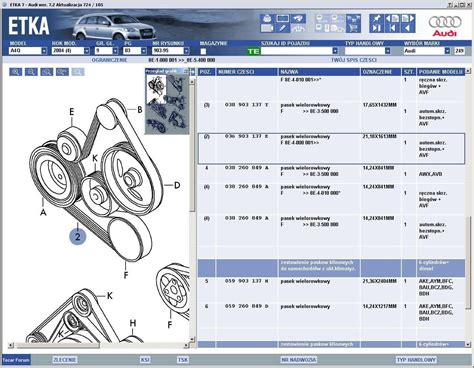Click parts list scroll-down arrow
The width and height of the screenshot is (474, 368).
point(468,344)
